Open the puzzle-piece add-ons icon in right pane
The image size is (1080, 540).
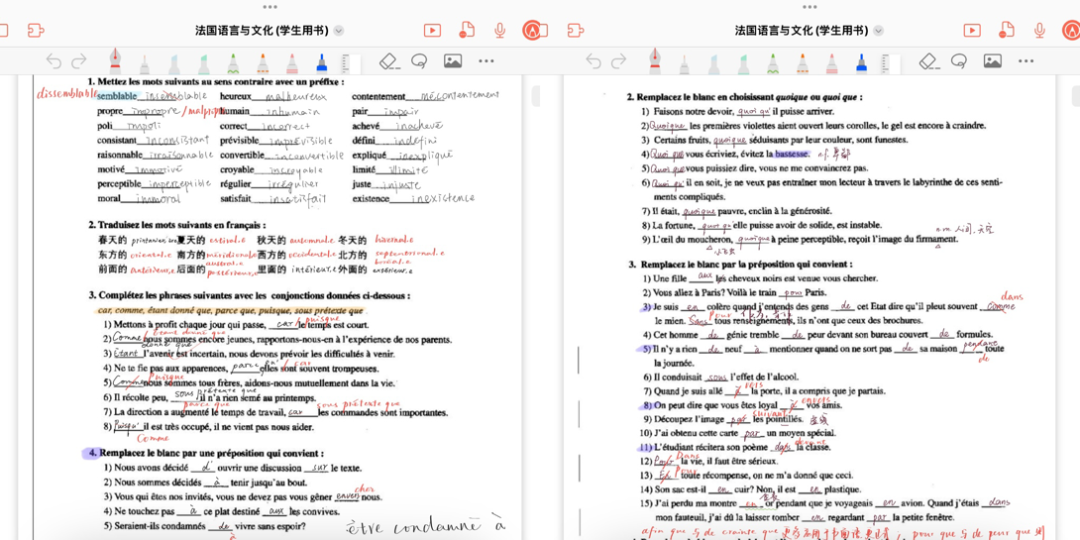[576, 31]
